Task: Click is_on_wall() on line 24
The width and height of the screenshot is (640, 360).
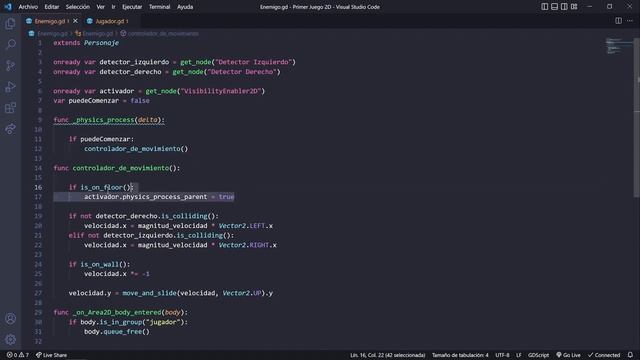Action: pyautogui.click(x=103, y=264)
